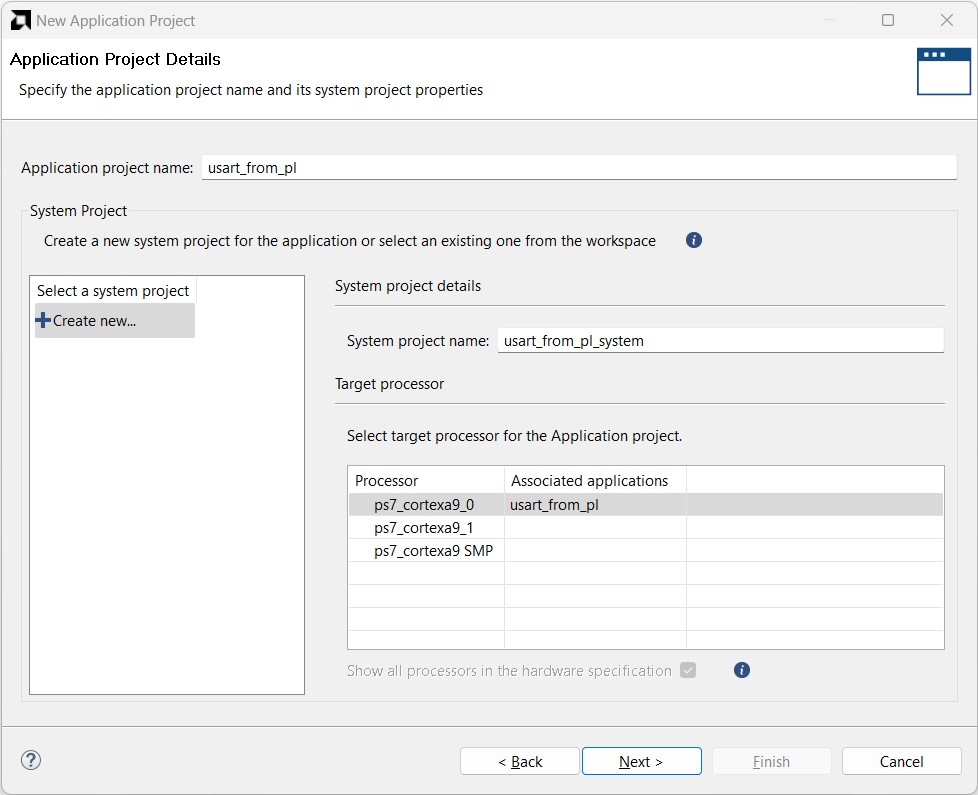Select processor ps7_cortexa9 SMP row
Image resolution: width=978 pixels, height=795 pixels.
(x=646, y=551)
